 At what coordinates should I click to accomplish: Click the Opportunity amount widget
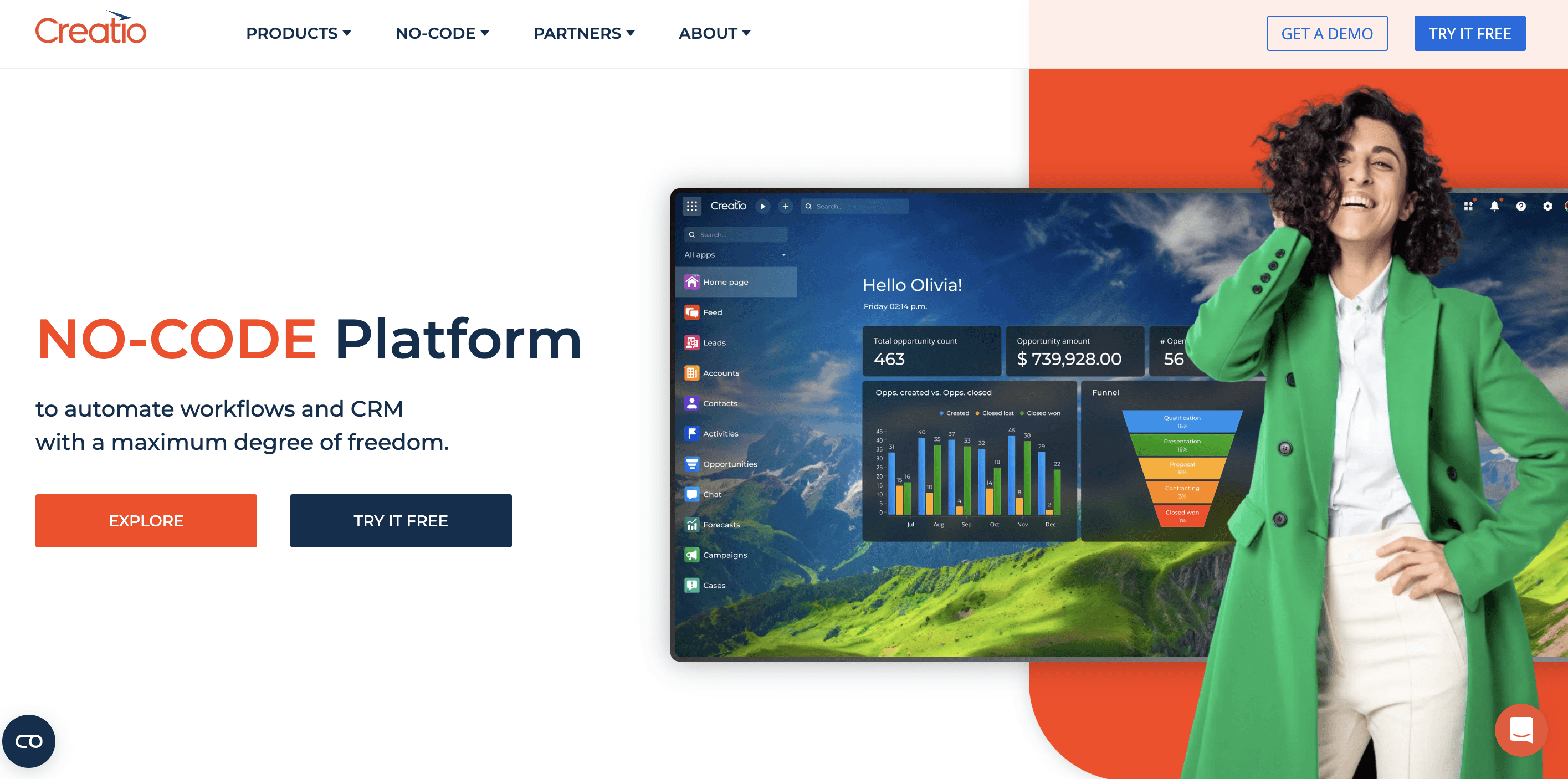pyautogui.click(x=1075, y=351)
